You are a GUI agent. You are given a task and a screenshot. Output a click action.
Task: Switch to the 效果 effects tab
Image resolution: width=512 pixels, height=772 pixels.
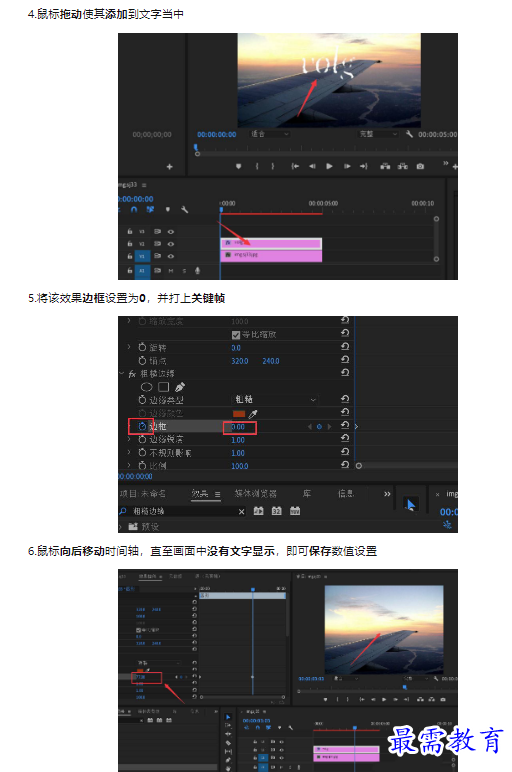(200, 493)
